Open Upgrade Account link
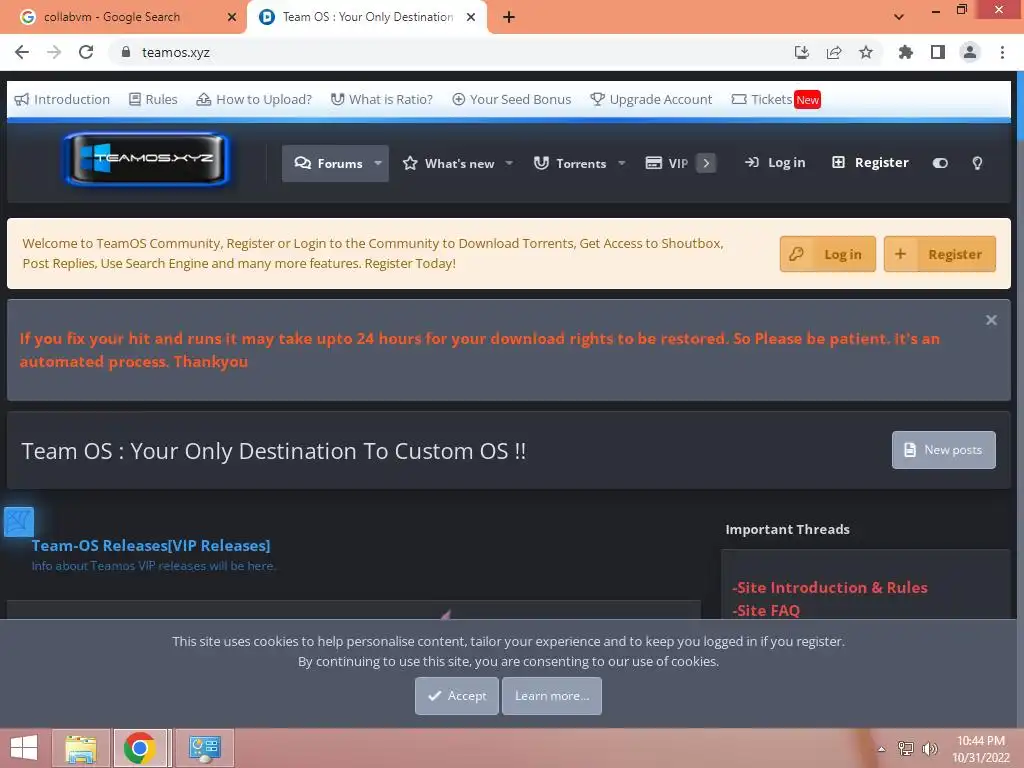The width and height of the screenshot is (1024, 768). click(x=651, y=99)
